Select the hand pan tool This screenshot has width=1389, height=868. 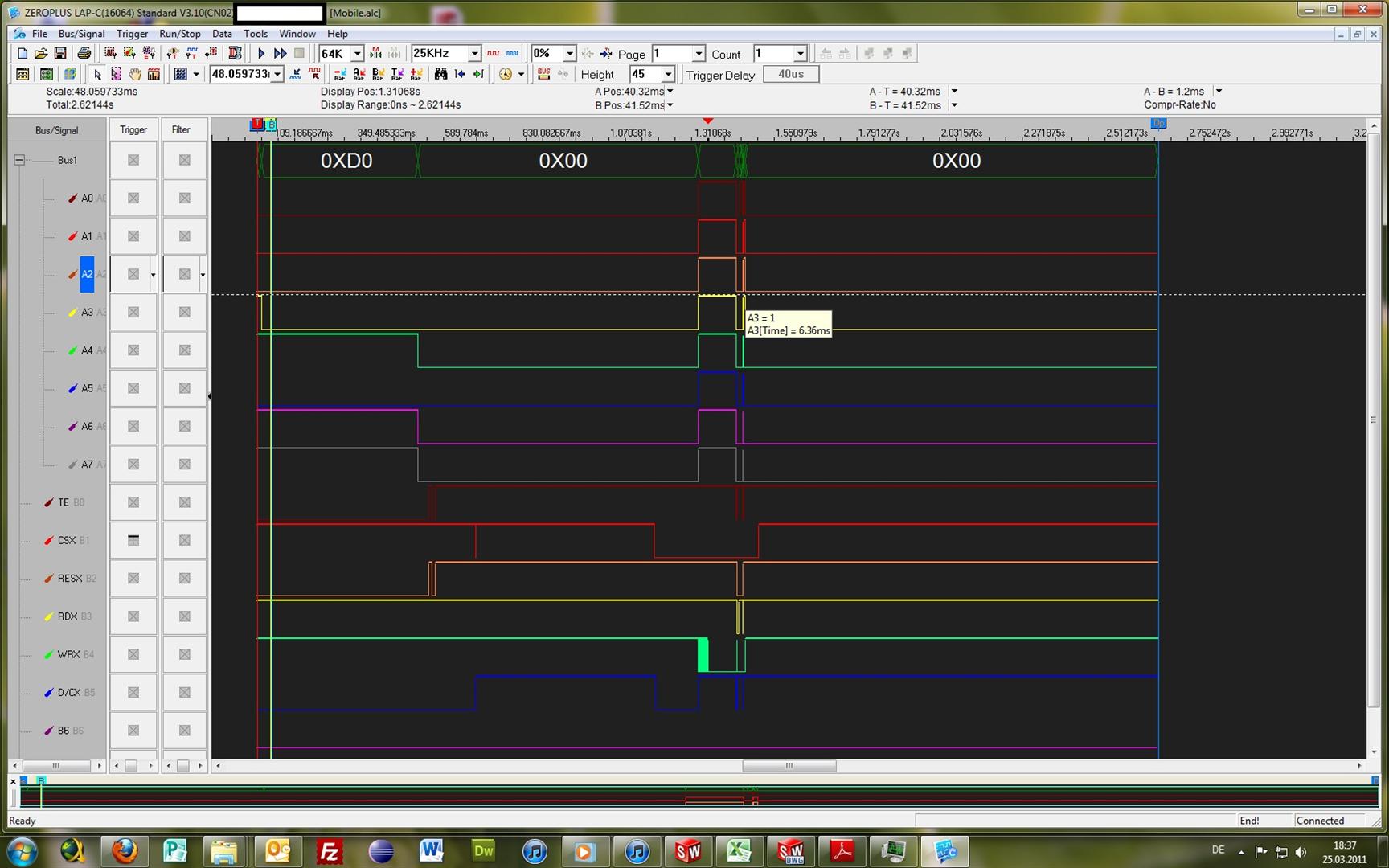pyautogui.click(x=135, y=74)
